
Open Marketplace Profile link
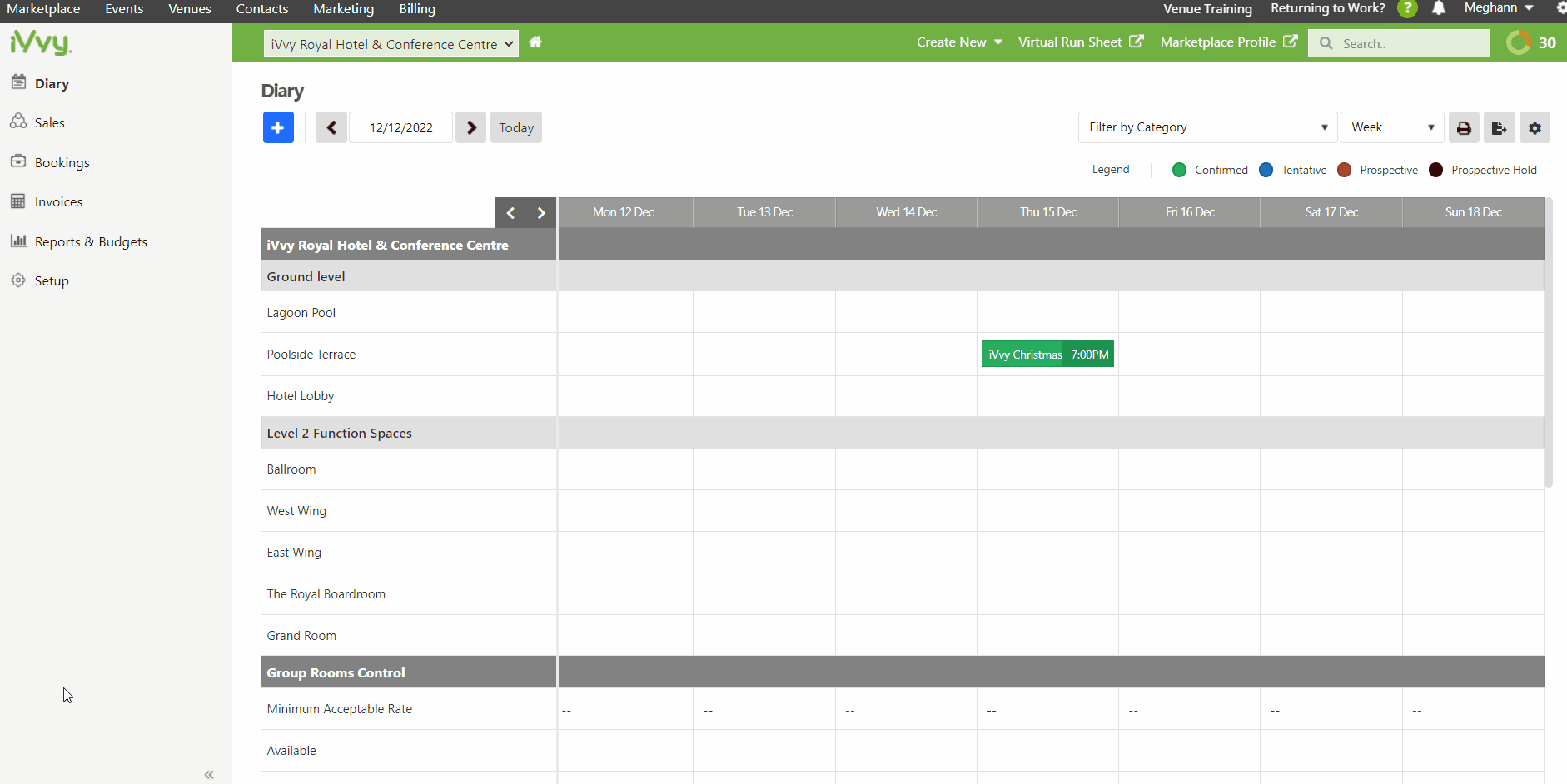coord(1229,42)
